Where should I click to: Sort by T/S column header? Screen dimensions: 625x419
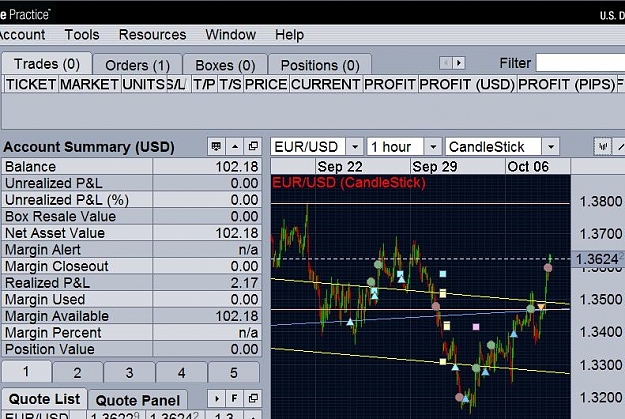pyautogui.click(x=230, y=84)
